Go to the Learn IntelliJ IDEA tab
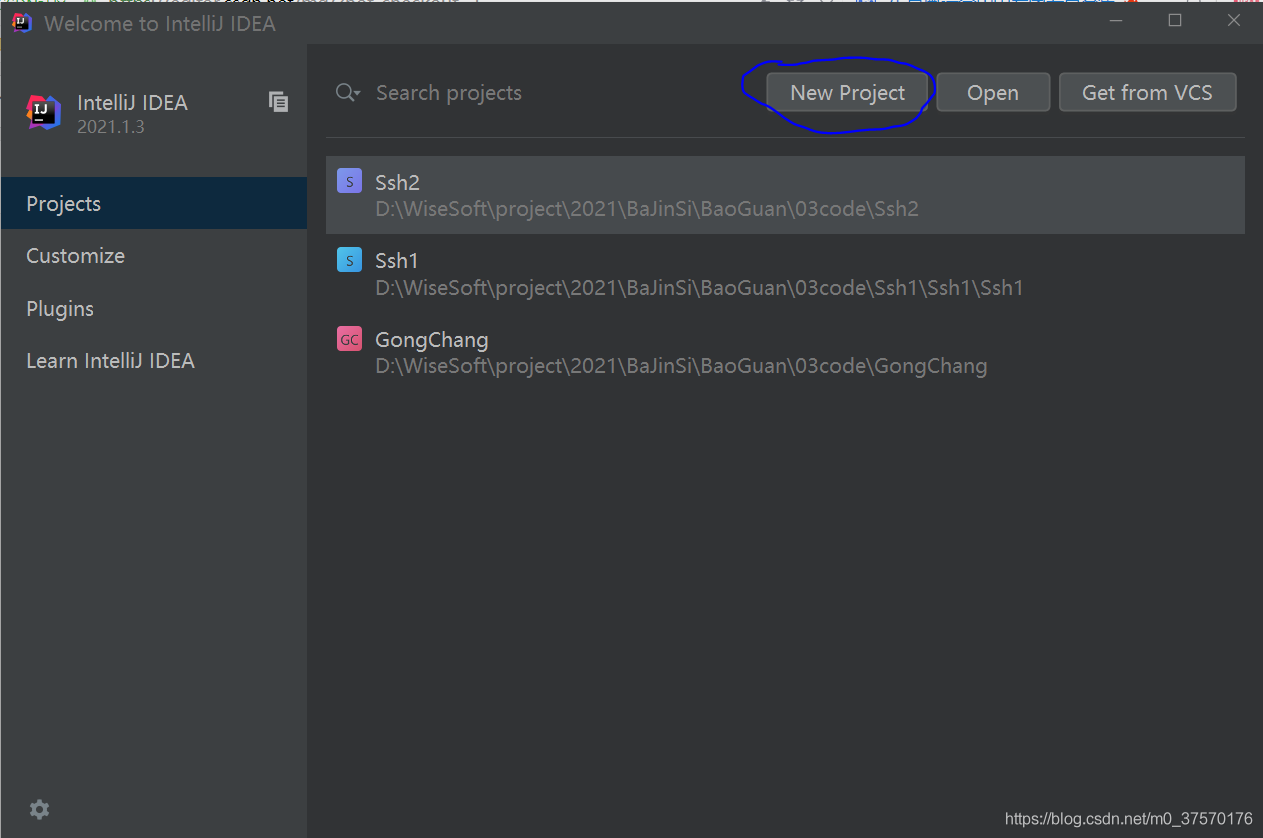The width and height of the screenshot is (1263, 838). tap(154, 361)
